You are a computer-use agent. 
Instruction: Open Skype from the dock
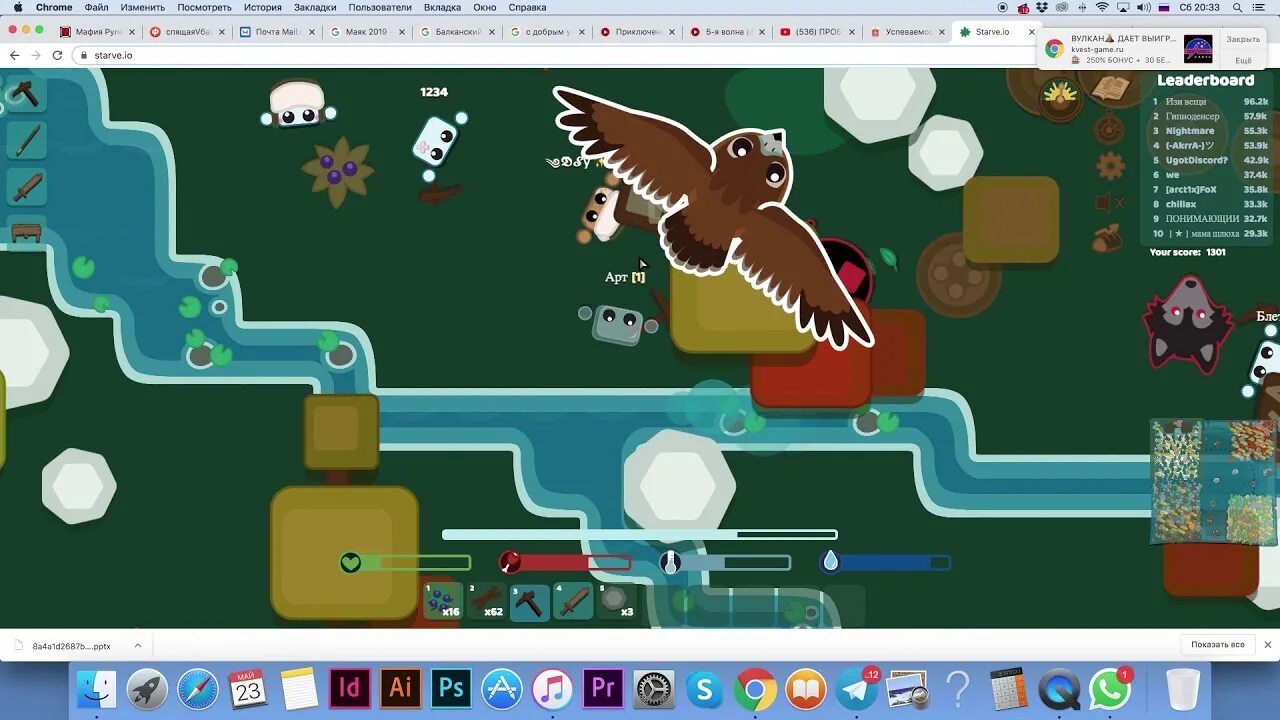(705, 689)
